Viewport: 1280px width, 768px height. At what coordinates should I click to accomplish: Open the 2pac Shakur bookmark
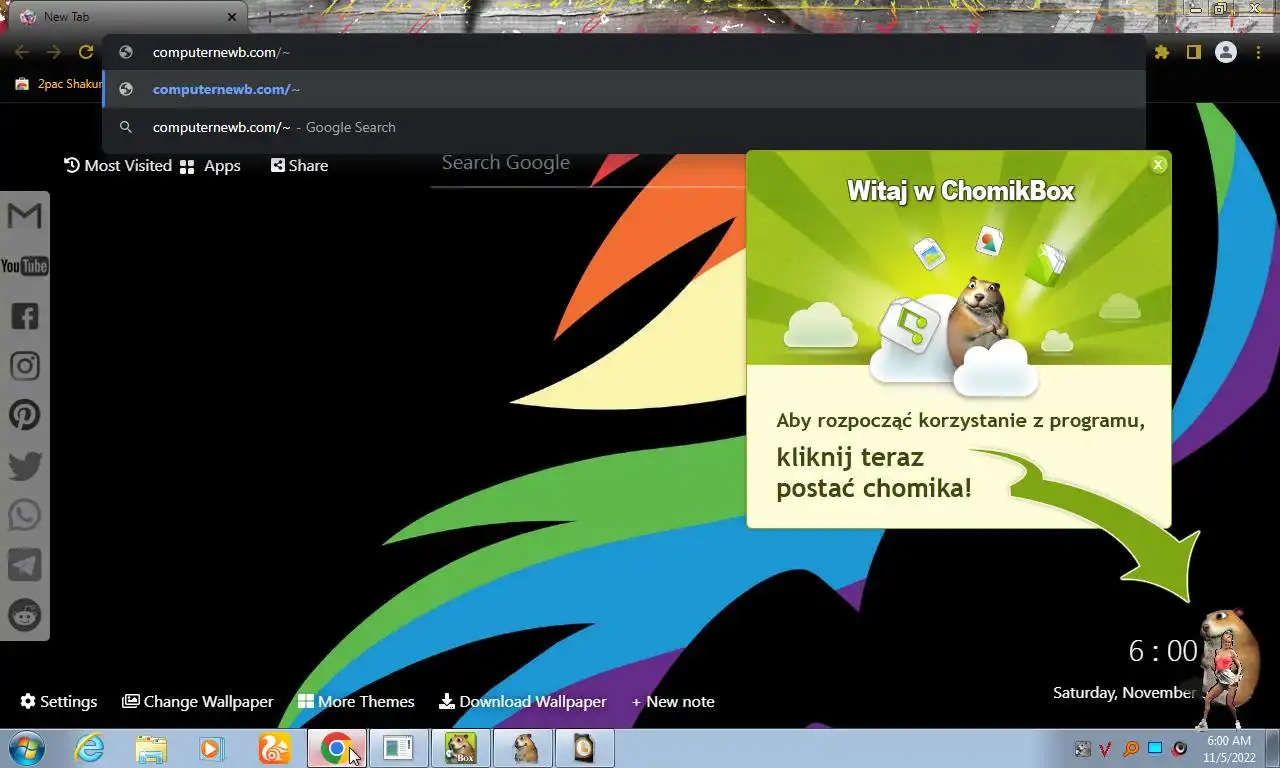pyautogui.click(x=58, y=84)
